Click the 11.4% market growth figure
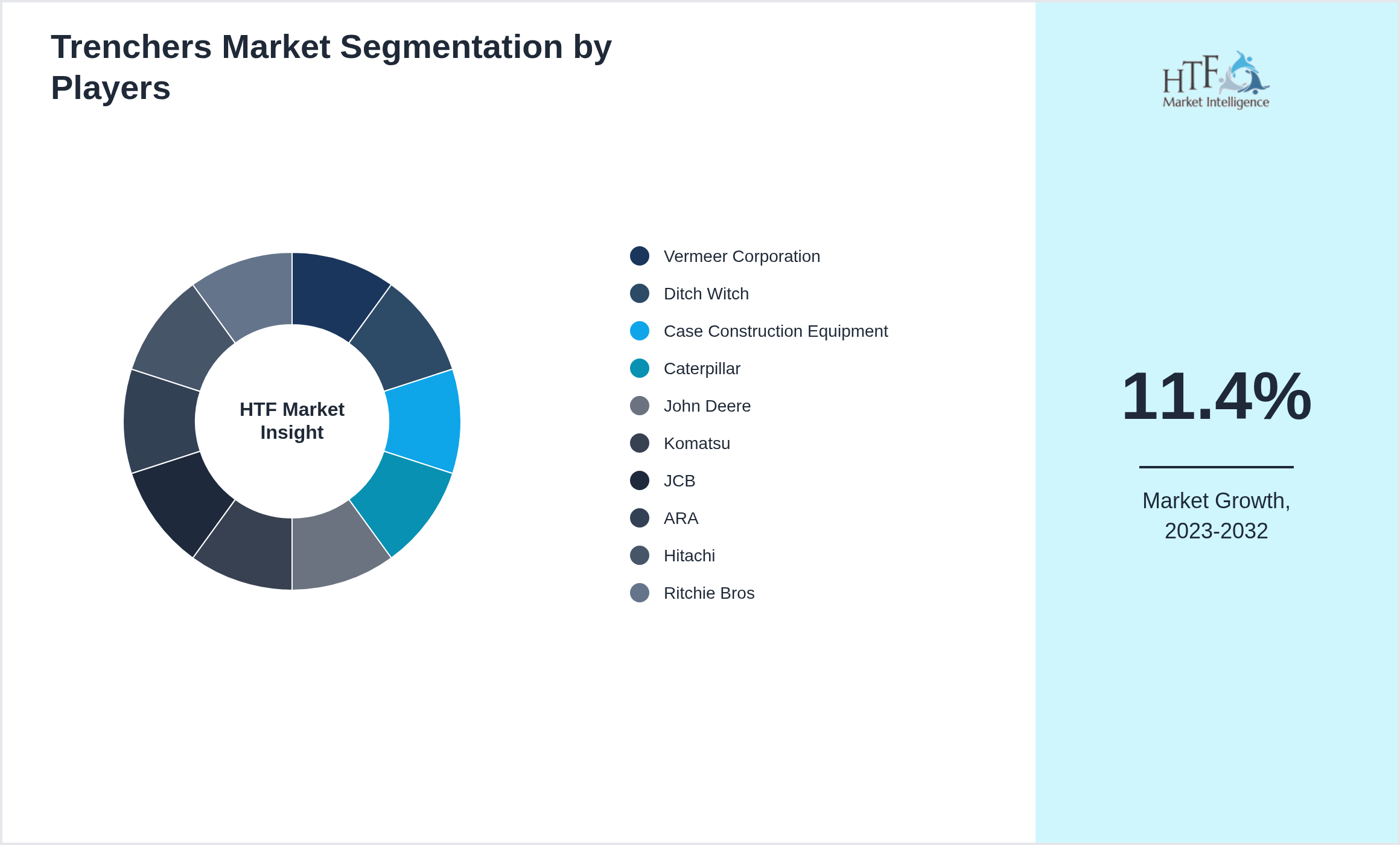The width and height of the screenshot is (1400, 845). coord(1216,396)
